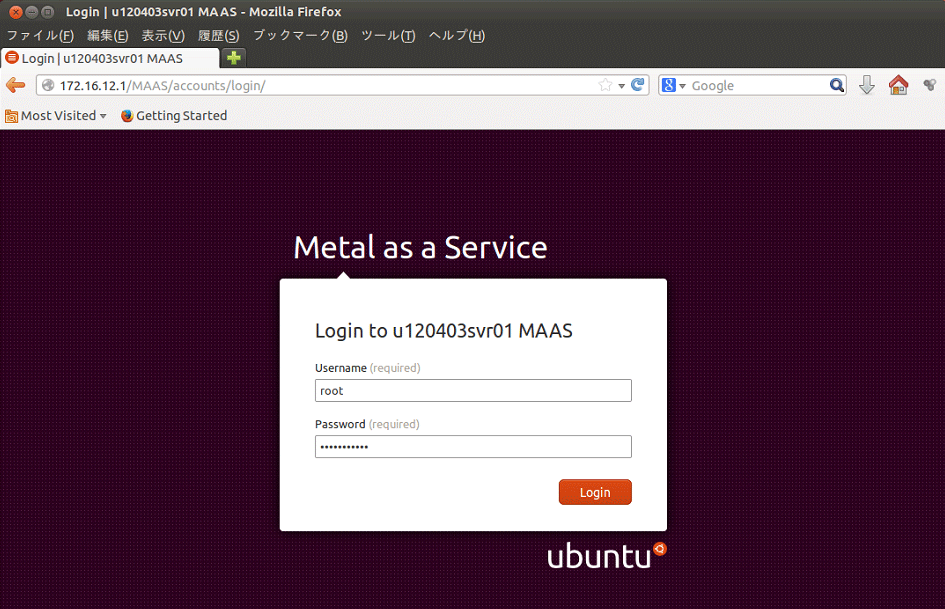The image size is (945, 609).
Task: Open the ファイル(F) menu
Action: 40,36
